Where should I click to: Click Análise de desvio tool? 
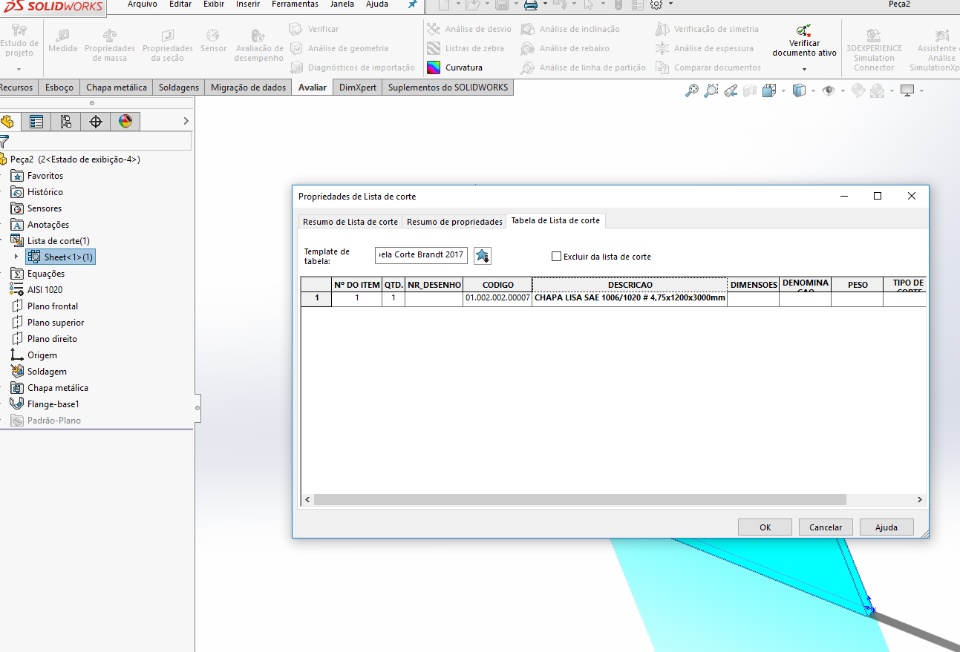point(469,29)
